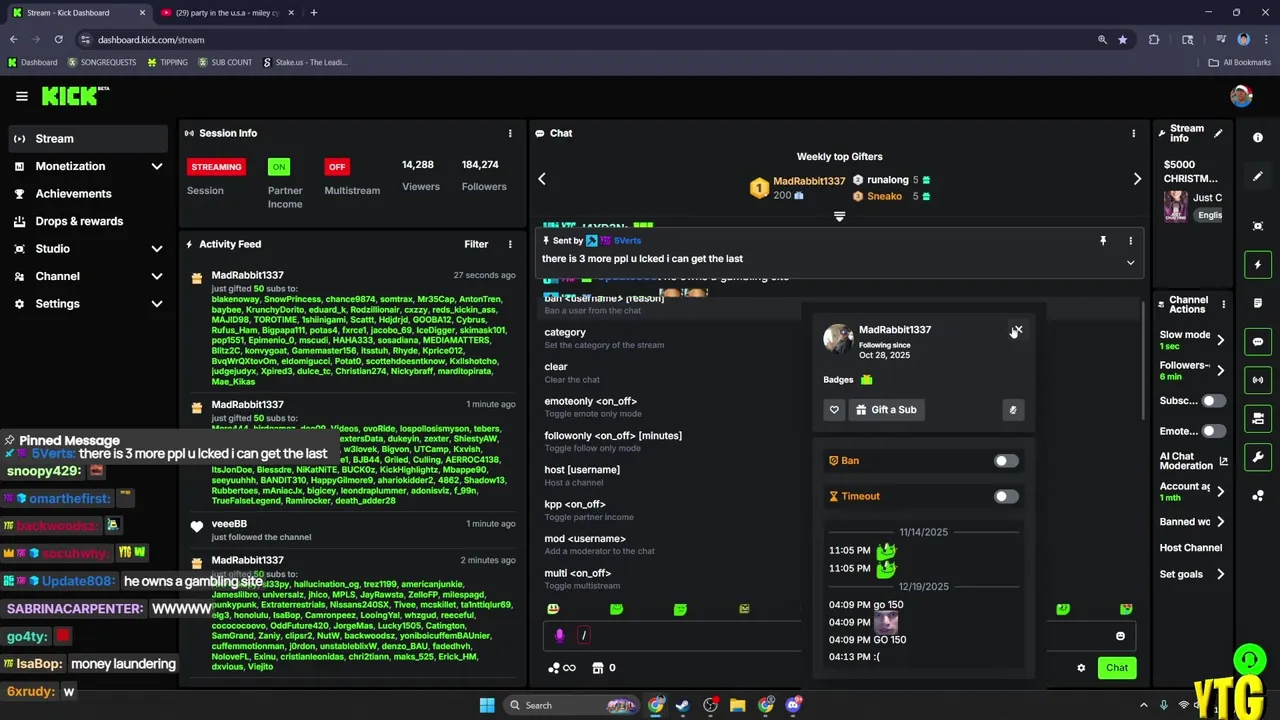Click pencil edit icon in right toolbar
The width and height of the screenshot is (1280, 720).
(x=1258, y=176)
